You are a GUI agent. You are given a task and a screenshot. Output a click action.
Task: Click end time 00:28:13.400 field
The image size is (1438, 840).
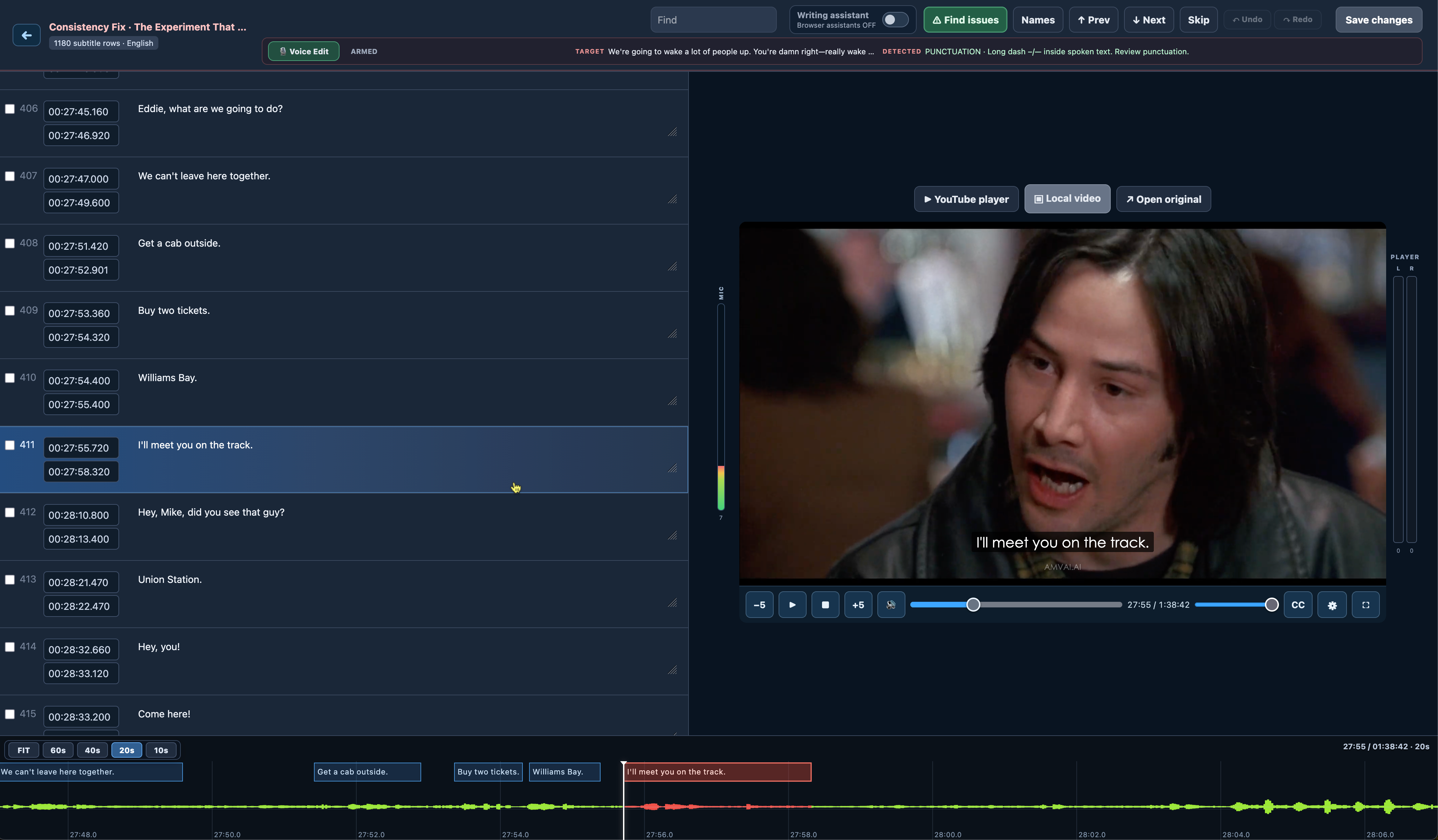coord(81,539)
